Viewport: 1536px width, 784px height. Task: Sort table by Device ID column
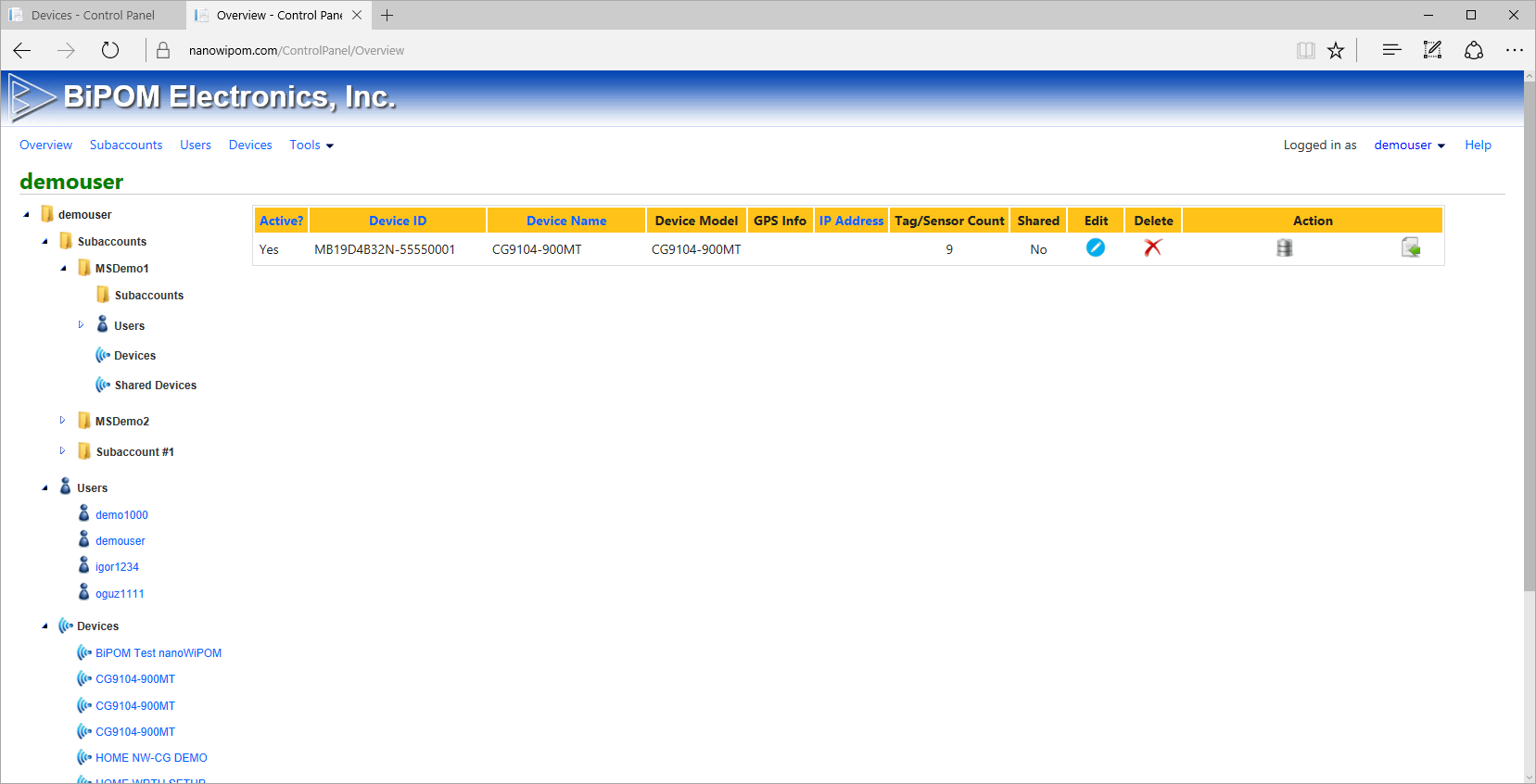point(398,221)
